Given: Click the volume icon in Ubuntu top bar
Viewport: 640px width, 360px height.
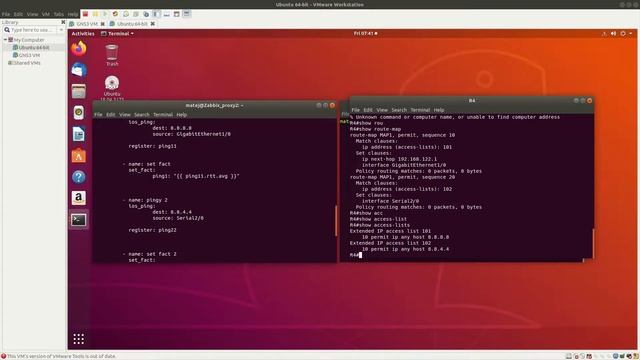Looking at the screenshot, I should 613,33.
